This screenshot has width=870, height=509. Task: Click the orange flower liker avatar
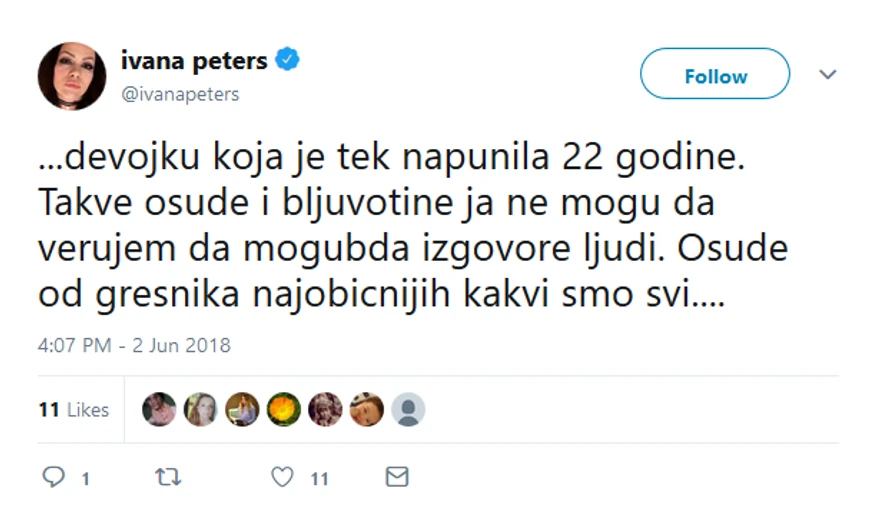[283, 409]
